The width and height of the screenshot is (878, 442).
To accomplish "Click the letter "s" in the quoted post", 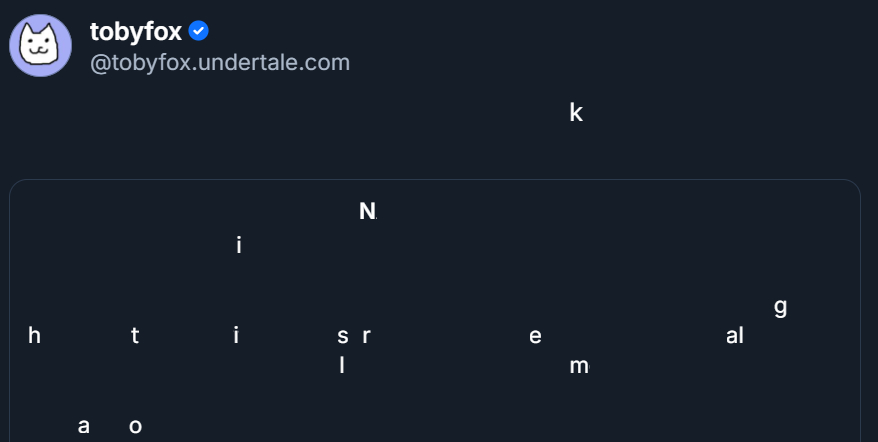I will [x=343, y=336].
